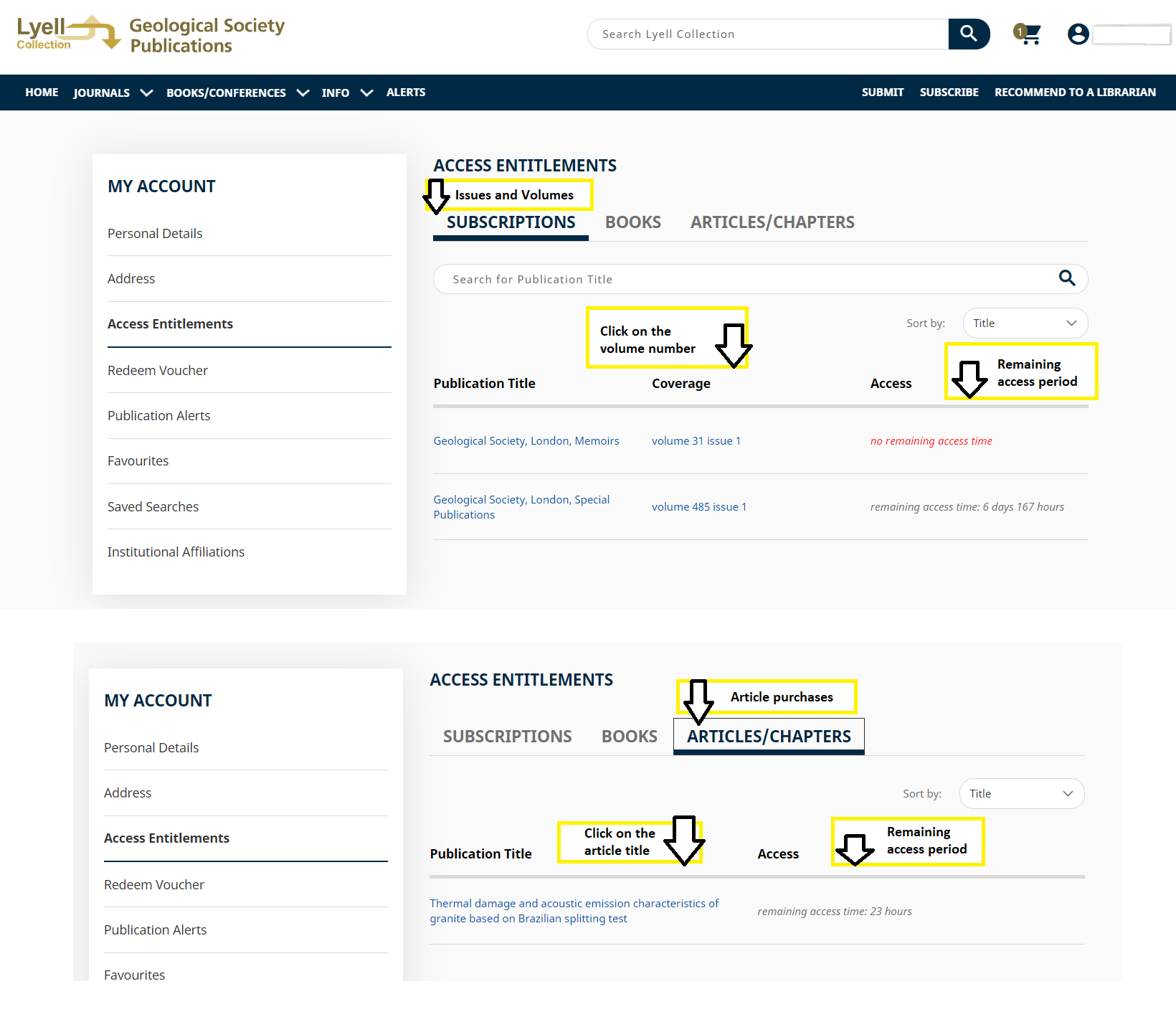Expand the Journals menu chevron
Screen dimensions: 1176x1017
pos(147,93)
